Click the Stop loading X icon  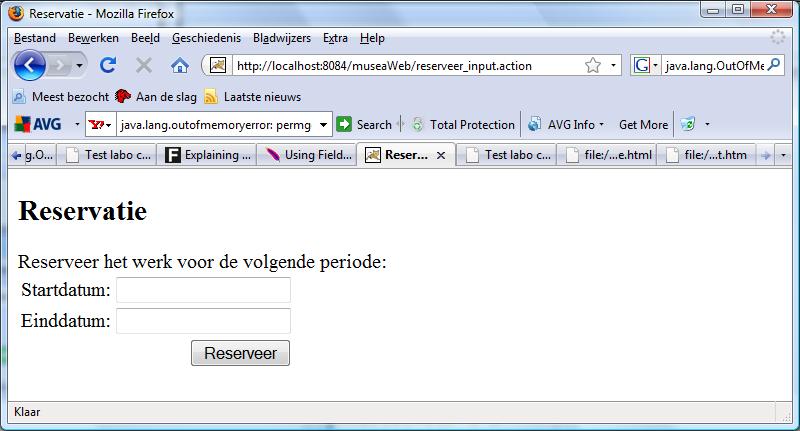tap(143, 65)
